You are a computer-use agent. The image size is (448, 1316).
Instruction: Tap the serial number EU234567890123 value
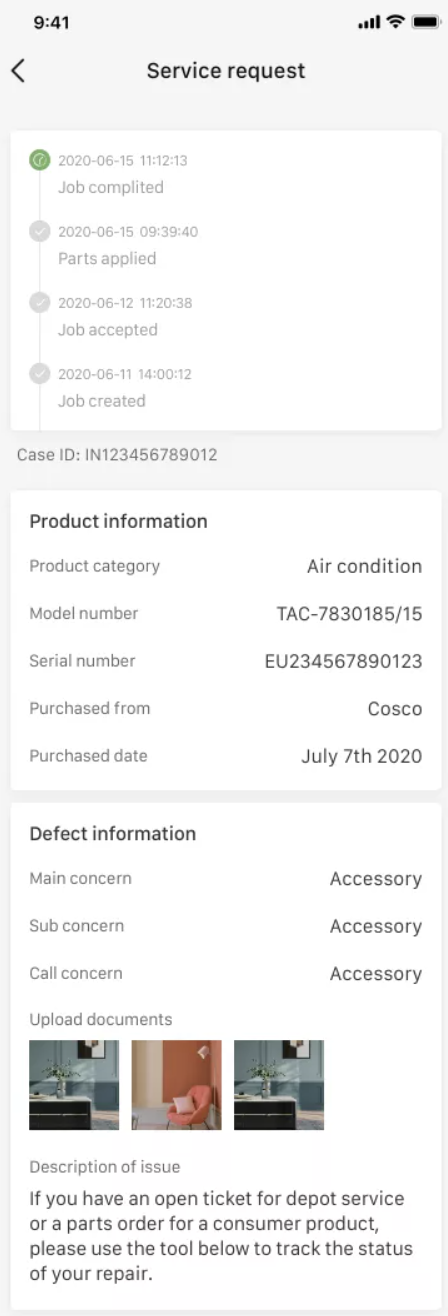[343, 661]
